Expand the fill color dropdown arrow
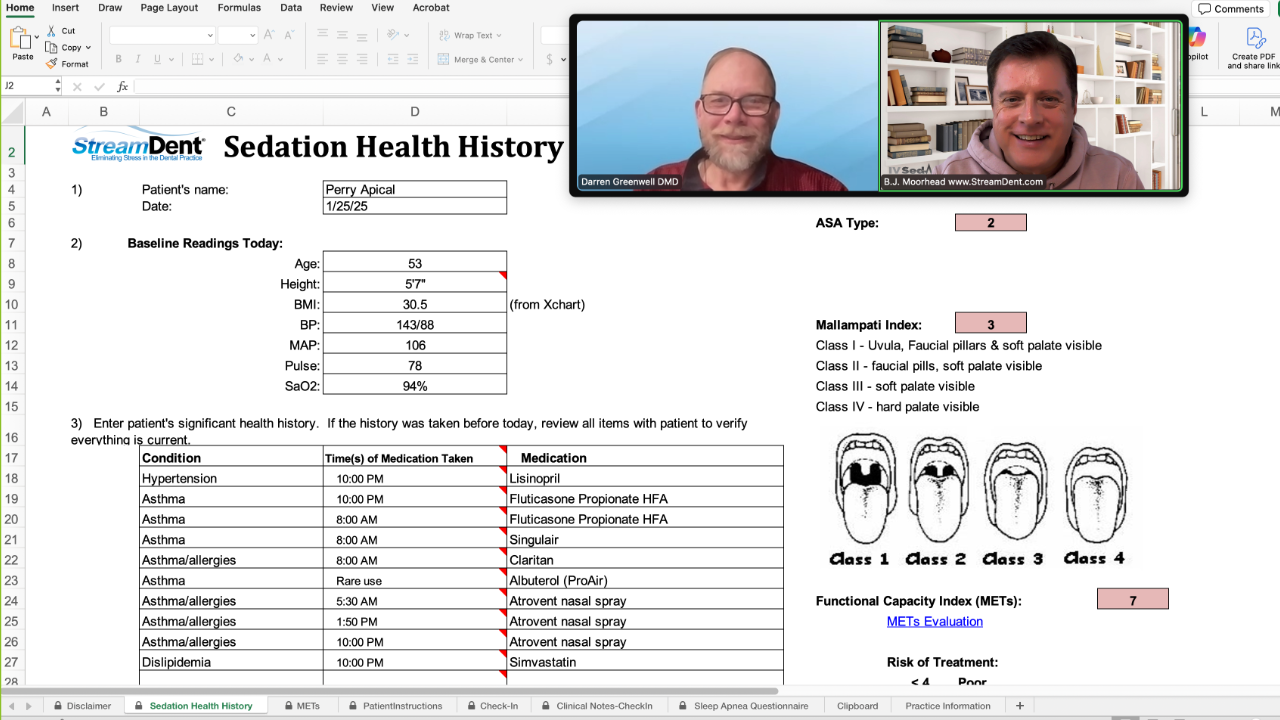 click(x=254, y=59)
